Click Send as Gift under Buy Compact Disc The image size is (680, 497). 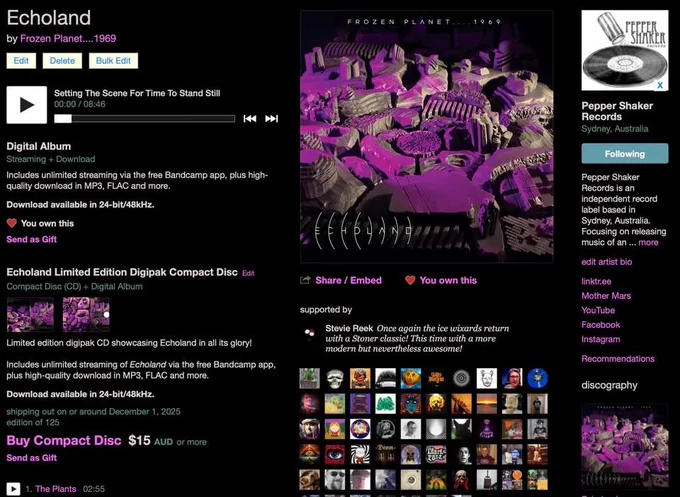32,458
